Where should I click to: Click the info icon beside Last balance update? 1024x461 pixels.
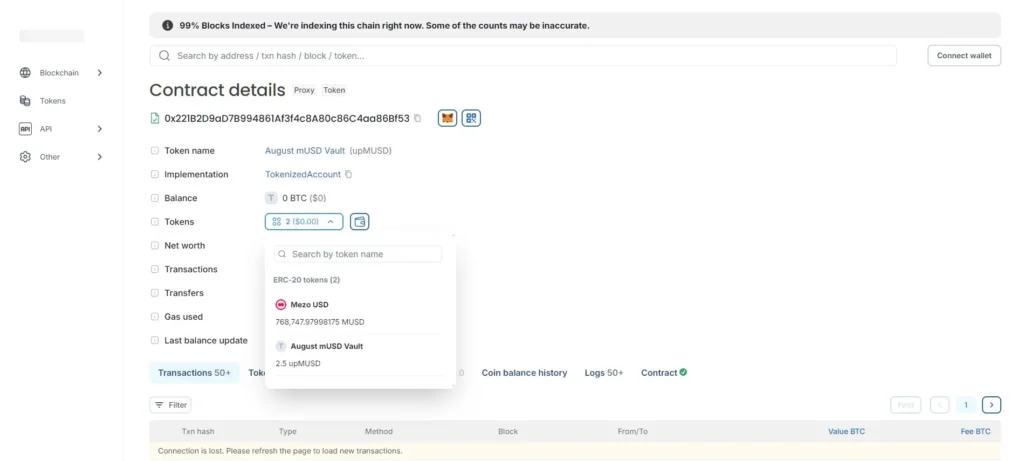pos(155,340)
